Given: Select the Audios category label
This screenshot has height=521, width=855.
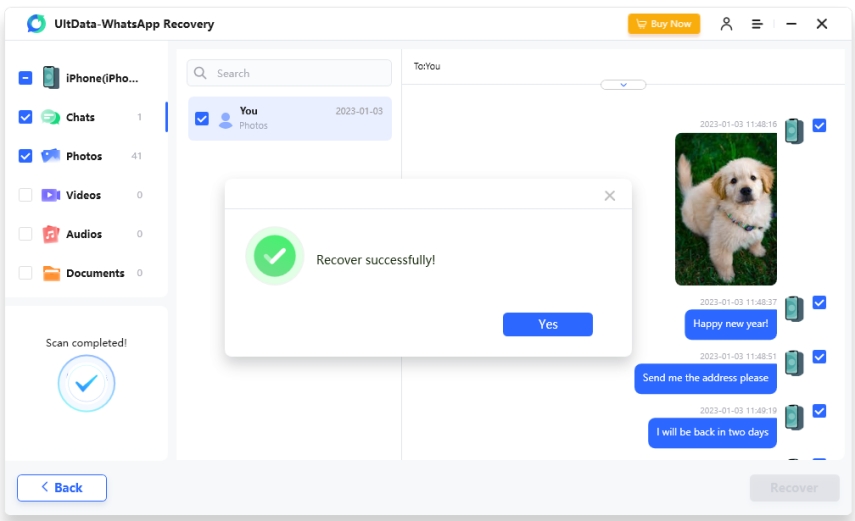Looking at the screenshot, I should tap(84, 234).
